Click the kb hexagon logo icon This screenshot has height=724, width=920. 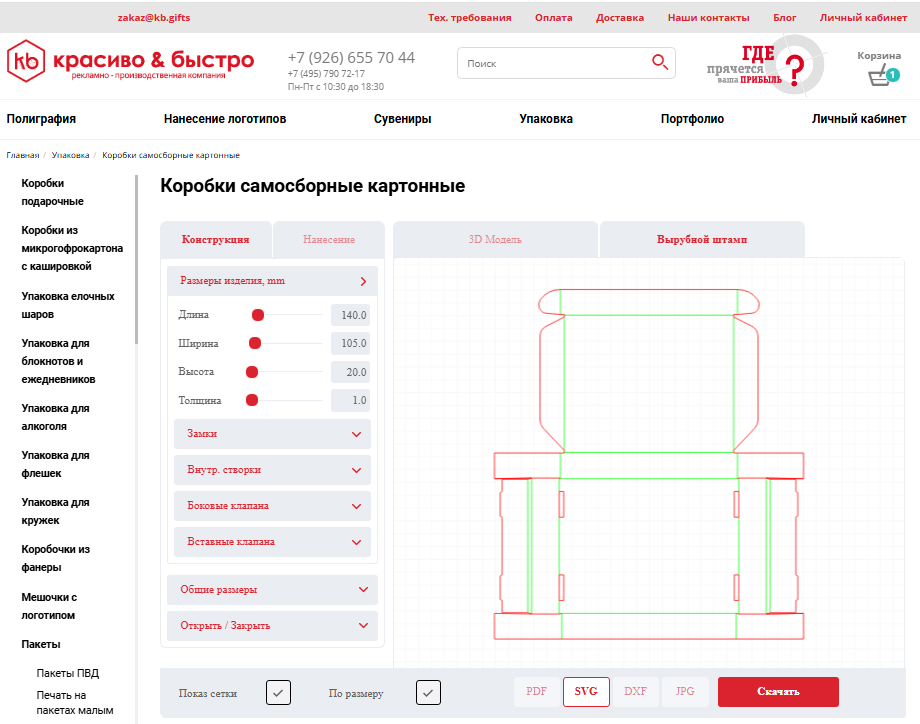click(26, 61)
